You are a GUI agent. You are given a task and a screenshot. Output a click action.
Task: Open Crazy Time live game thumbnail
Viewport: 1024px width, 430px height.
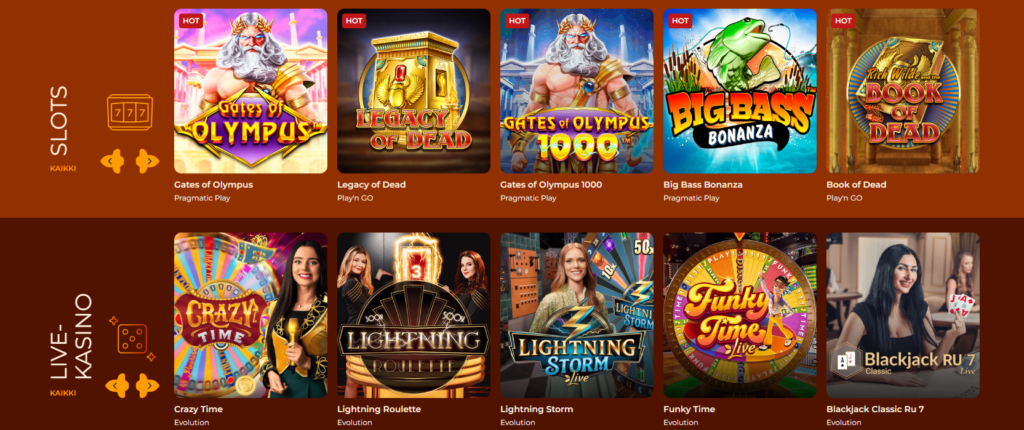[x=251, y=315]
